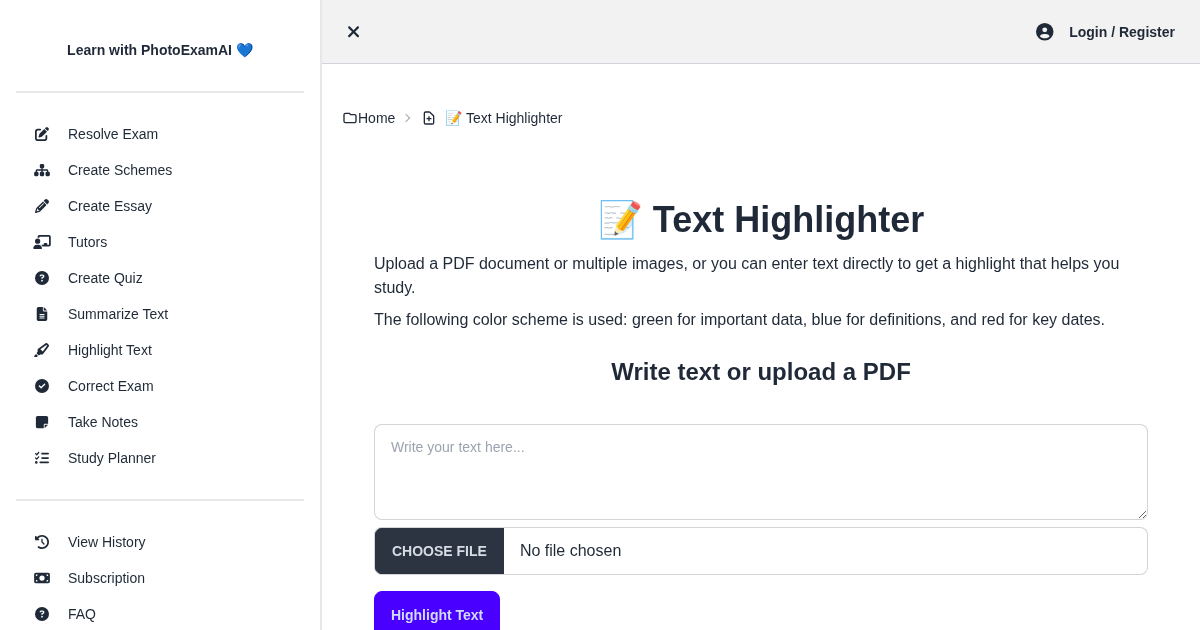Click the Create Schemes sitemap icon
Screen dimensions: 1200x630
tap(42, 170)
